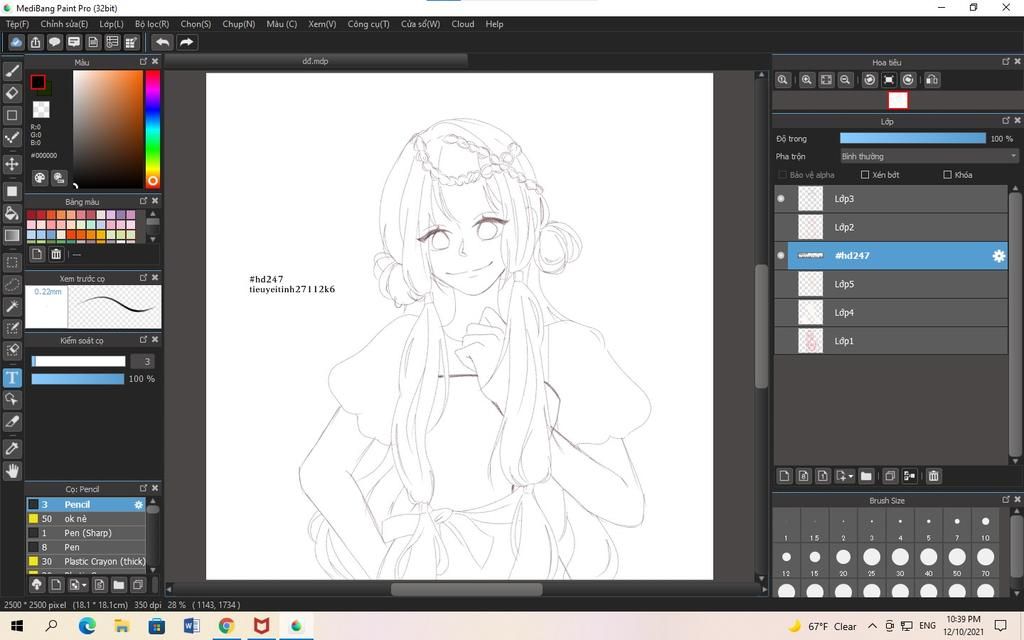Click the Lớp4 layer thumbnail
This screenshot has width=1024, height=640.
[810, 313]
